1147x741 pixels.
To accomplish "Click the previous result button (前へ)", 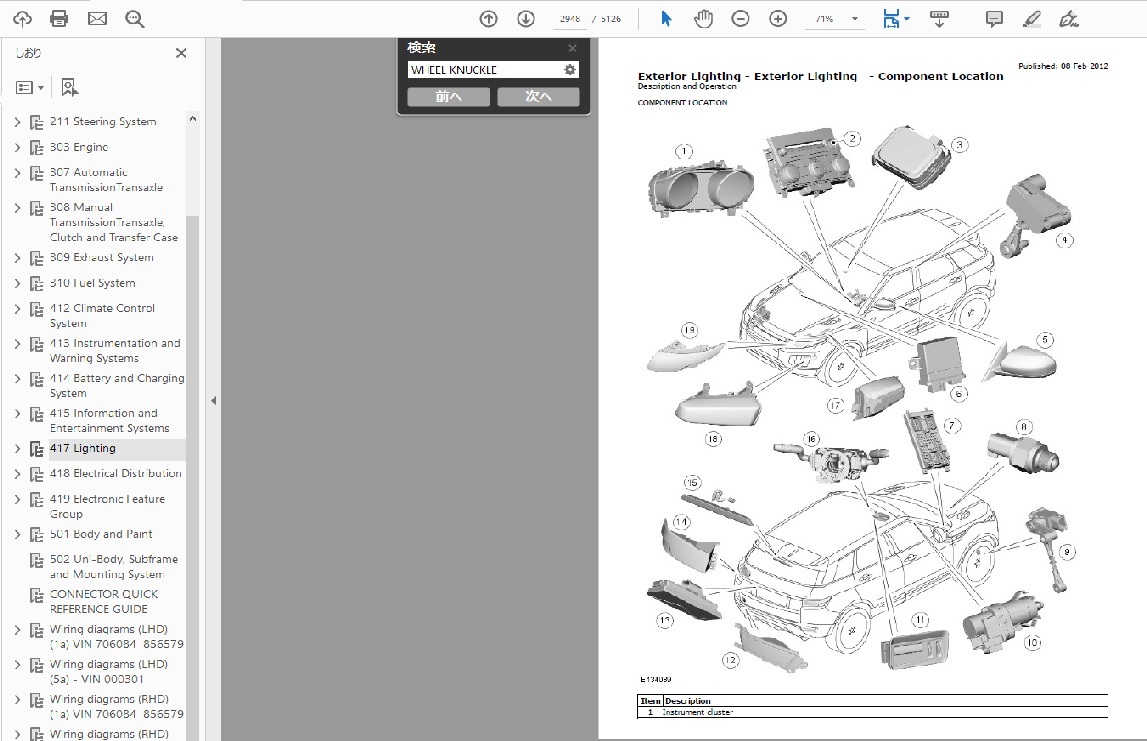I will click(x=448, y=97).
